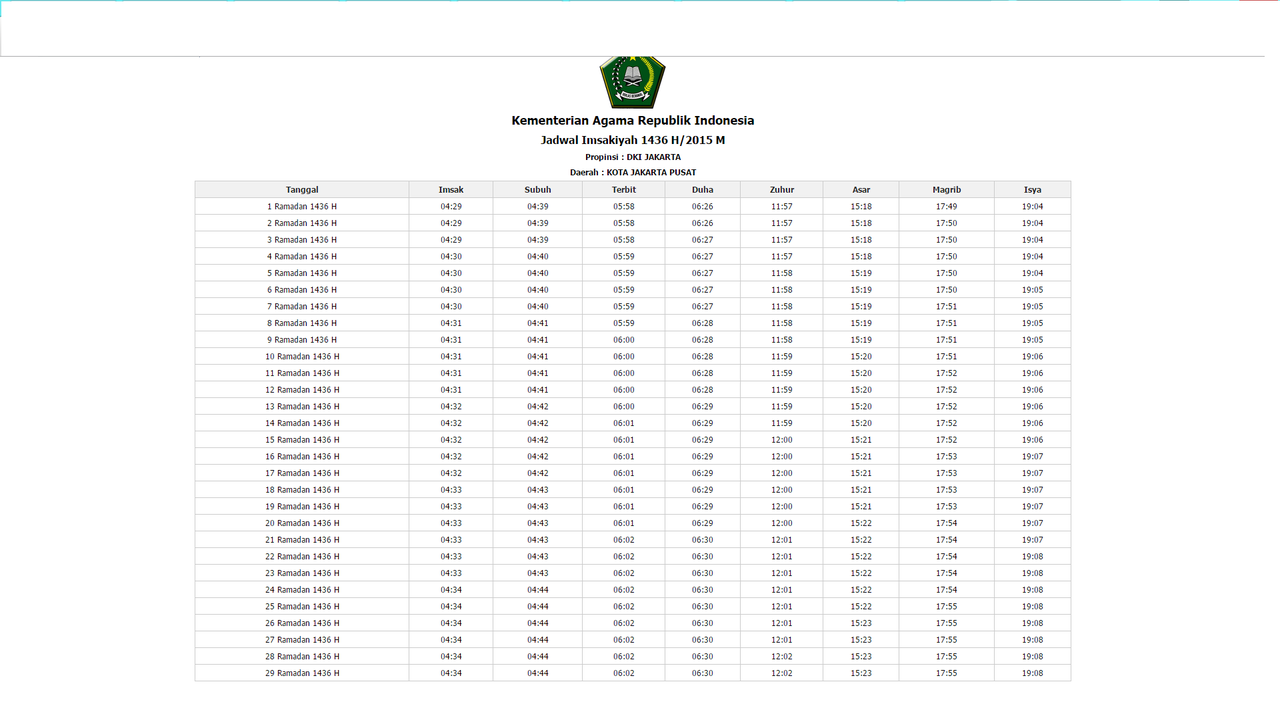The height and width of the screenshot is (720, 1280).
Task: Select the '16 Ramadan 1436 H' row label
Action: click(302, 457)
